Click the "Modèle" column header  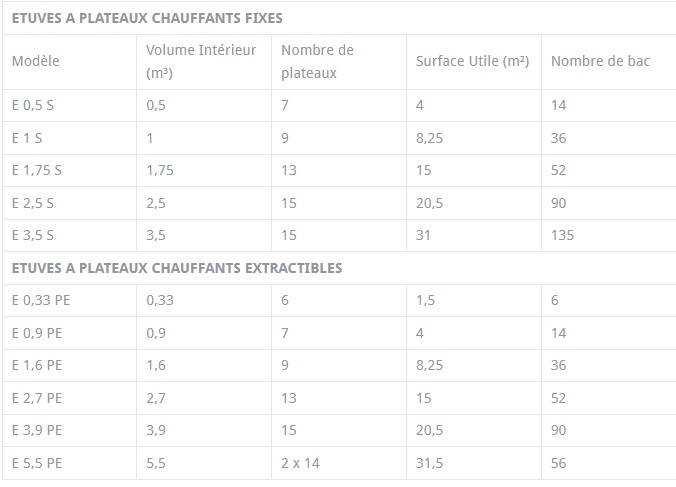point(36,61)
